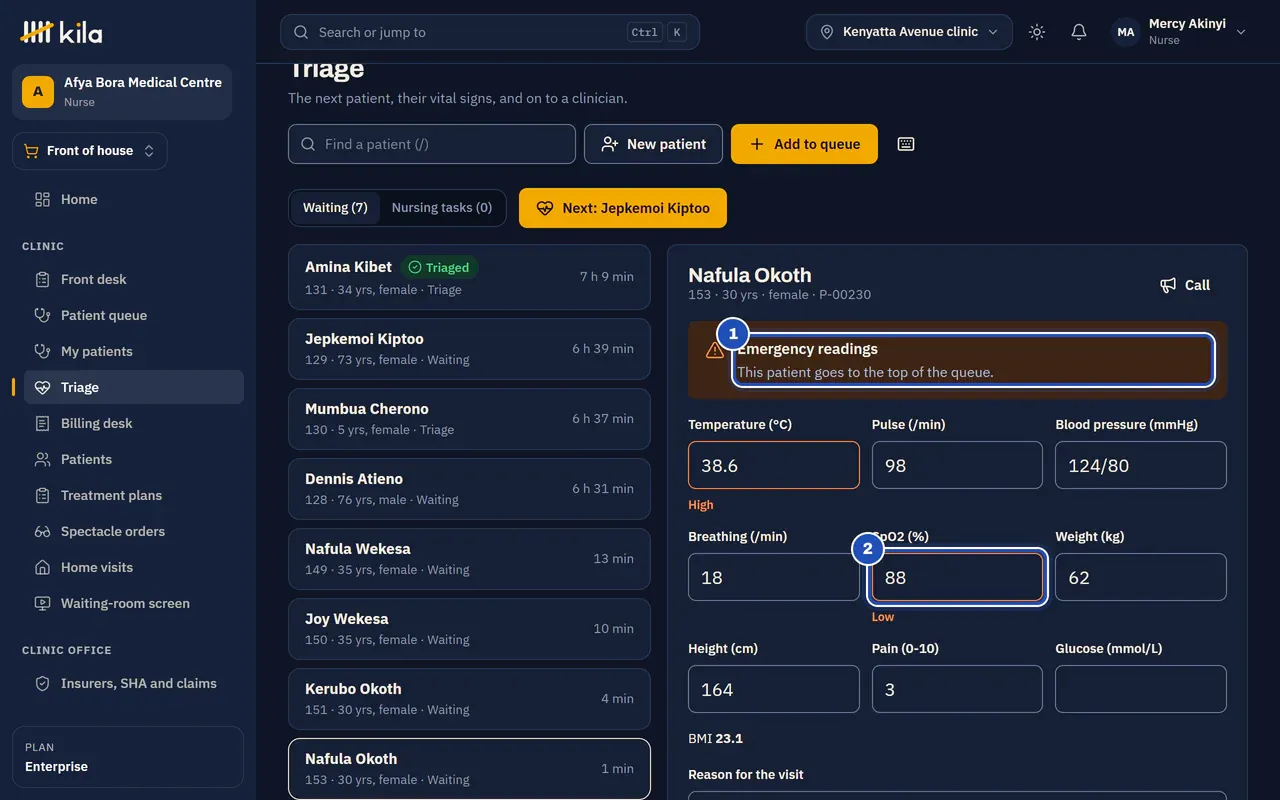1280x800 pixels.
Task: Click the Patients icon in sidebar
Action: [42, 459]
